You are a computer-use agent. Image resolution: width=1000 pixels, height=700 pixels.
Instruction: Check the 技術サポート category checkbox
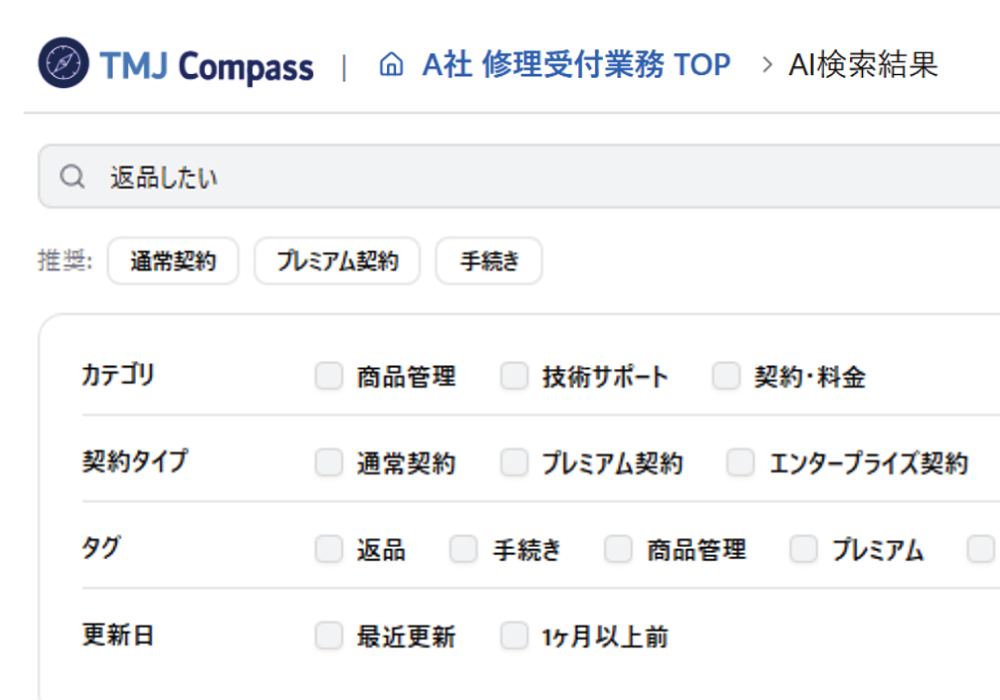coord(514,376)
